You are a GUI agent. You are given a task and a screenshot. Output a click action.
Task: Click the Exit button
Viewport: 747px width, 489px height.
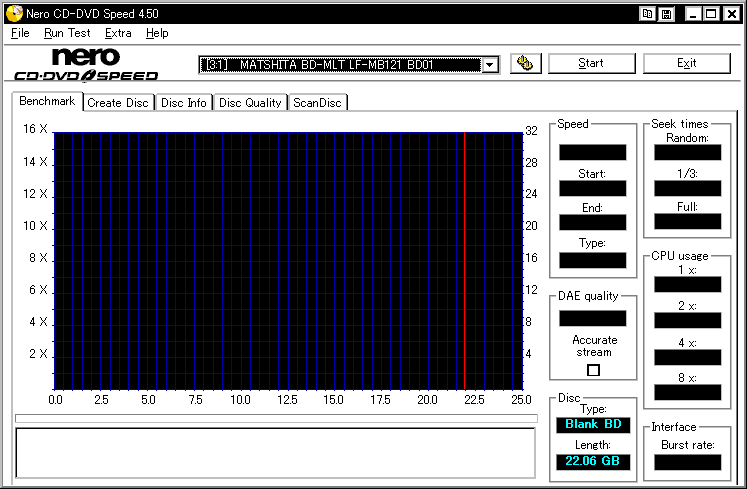pyautogui.click(x=686, y=63)
